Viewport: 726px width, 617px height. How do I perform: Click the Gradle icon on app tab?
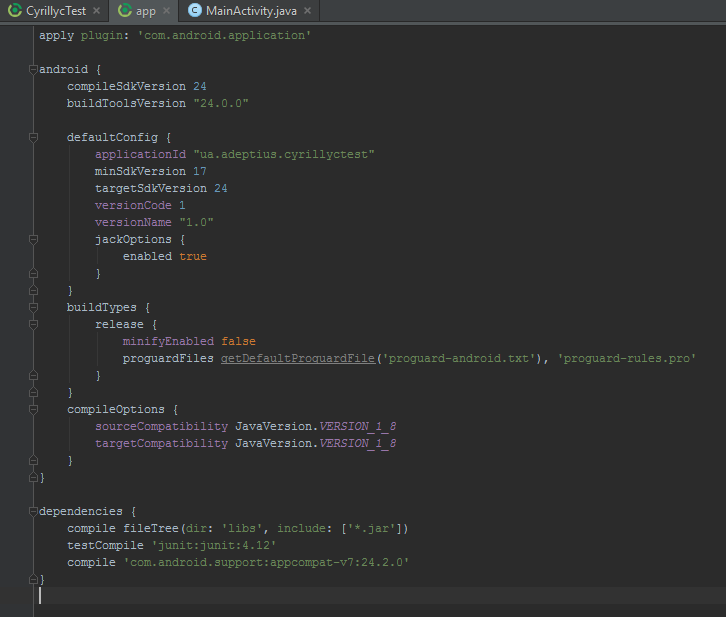tap(124, 11)
